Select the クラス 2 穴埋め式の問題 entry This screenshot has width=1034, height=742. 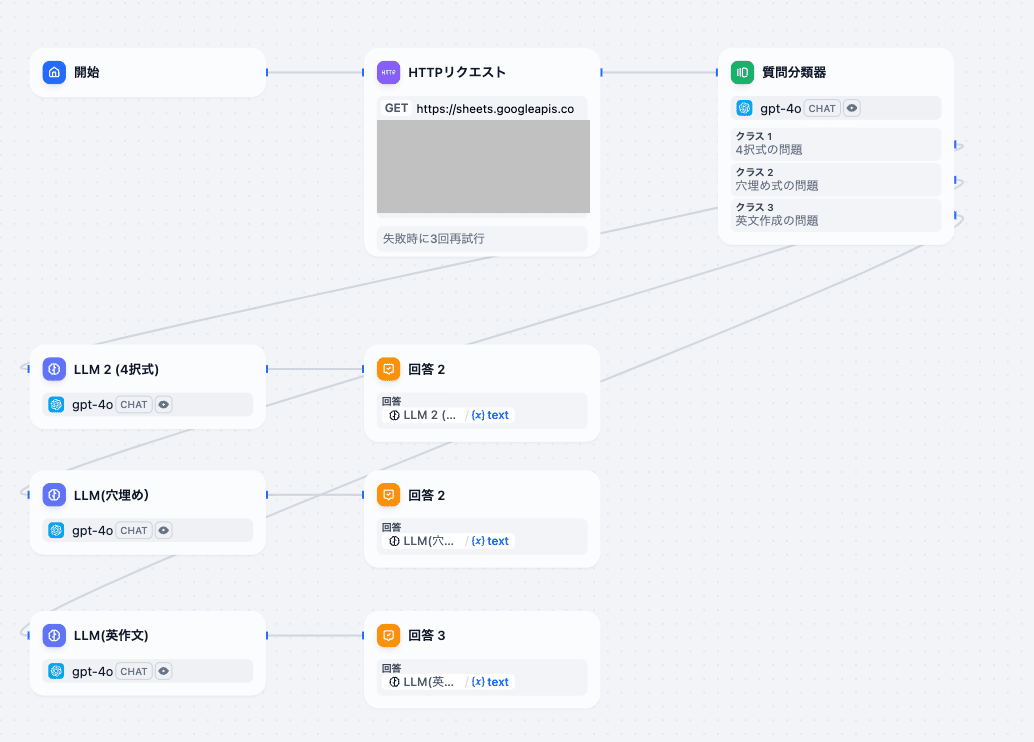point(835,180)
